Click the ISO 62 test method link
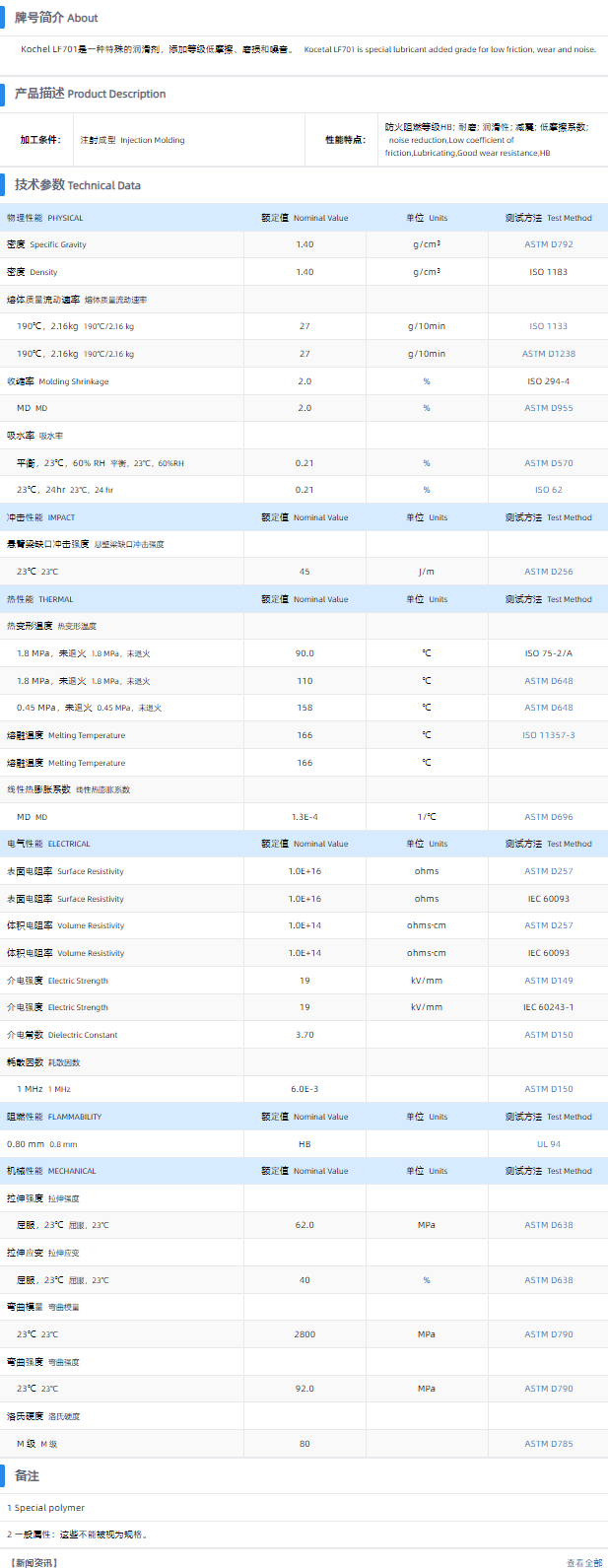 click(x=548, y=490)
